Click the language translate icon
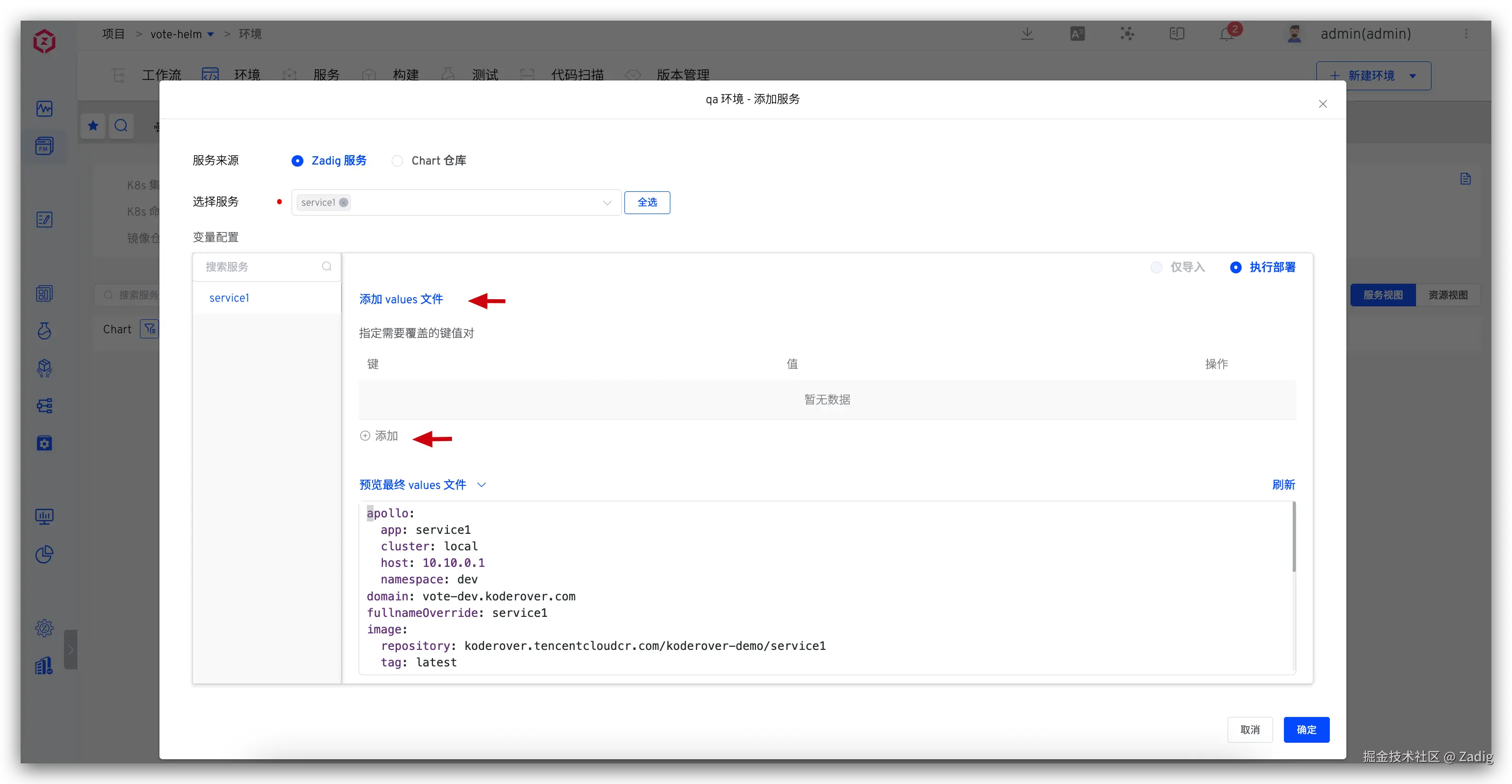 point(1077,34)
